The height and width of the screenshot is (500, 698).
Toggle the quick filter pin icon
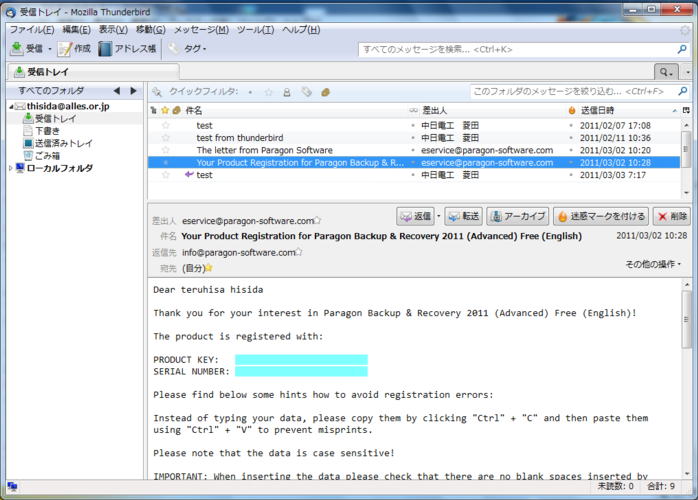[157, 92]
